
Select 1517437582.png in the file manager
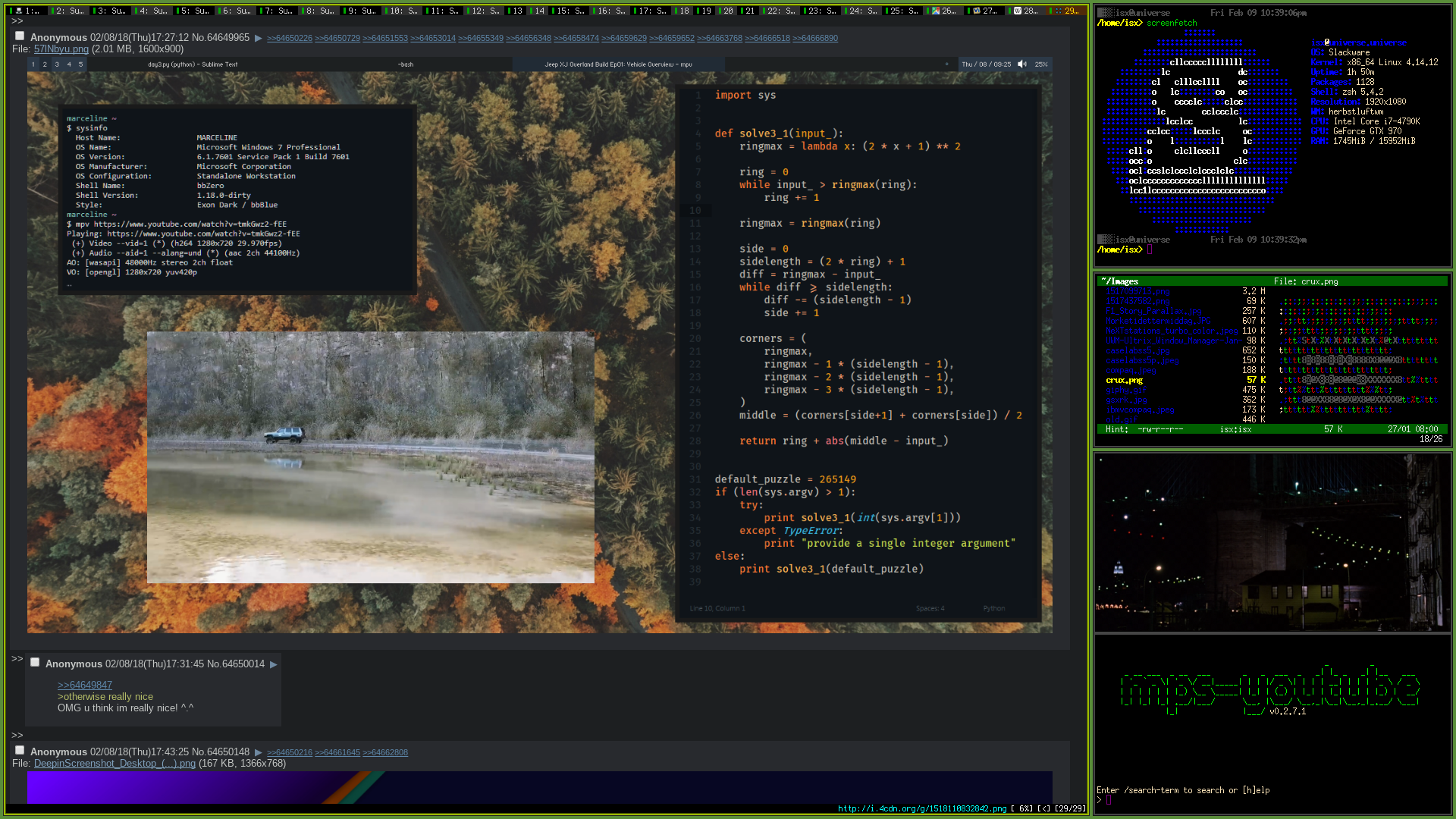coord(1137,301)
